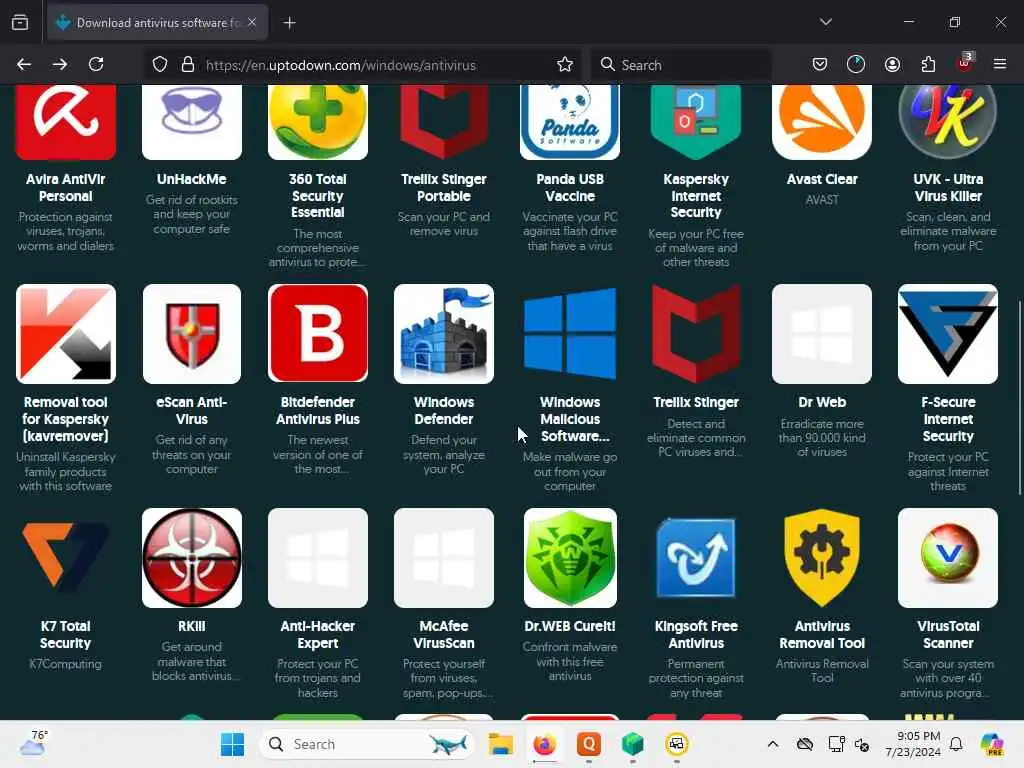Select the Download antivirus software tab
The width and height of the screenshot is (1024, 768).
[157, 22]
